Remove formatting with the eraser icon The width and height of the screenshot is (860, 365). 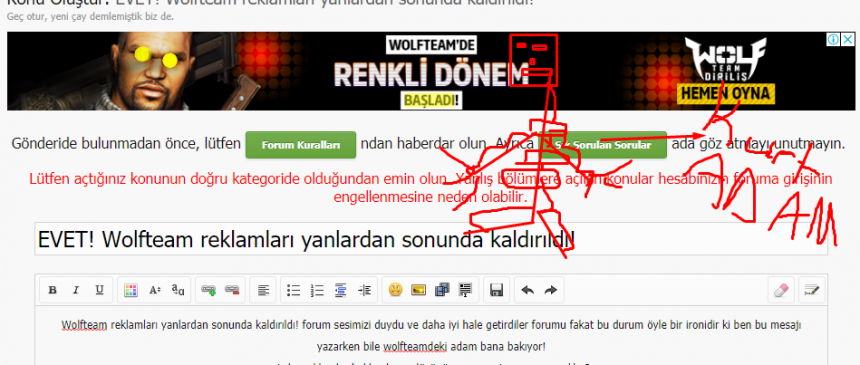781,290
